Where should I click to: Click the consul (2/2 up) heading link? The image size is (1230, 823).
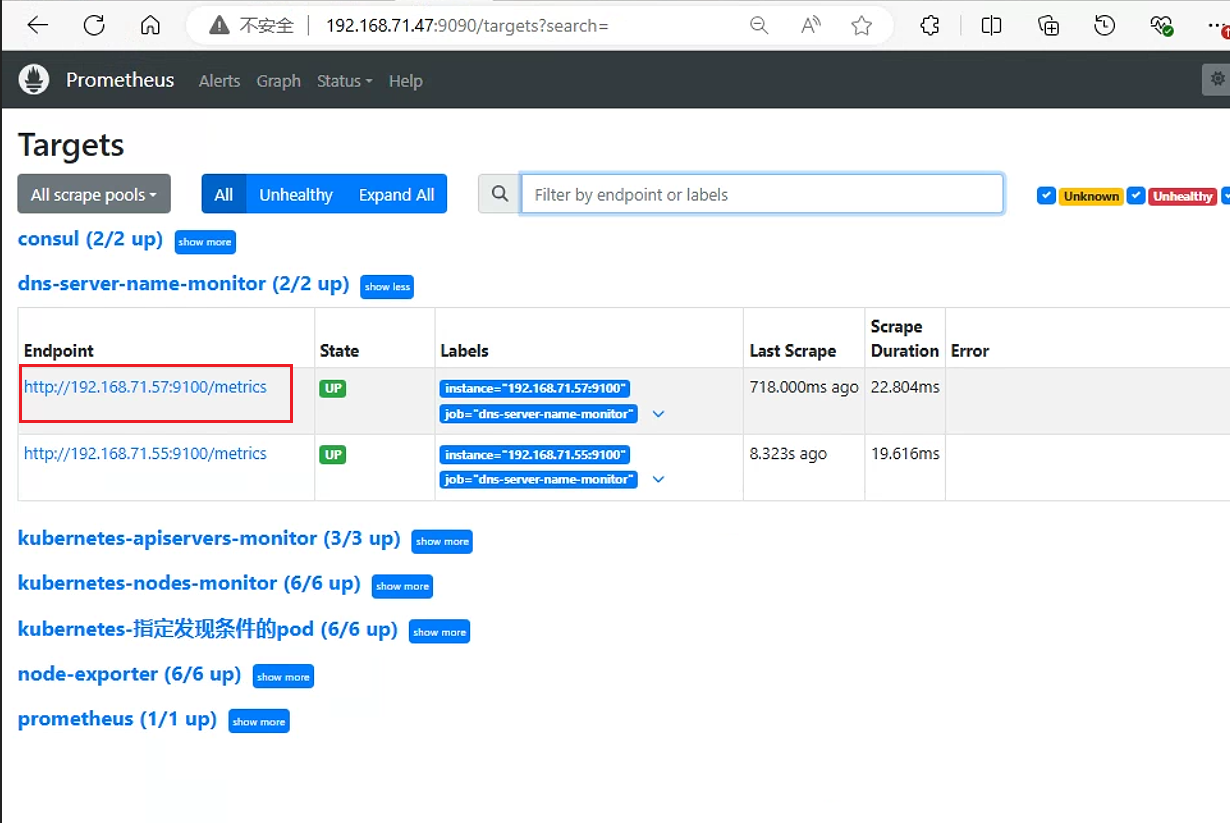click(90, 239)
